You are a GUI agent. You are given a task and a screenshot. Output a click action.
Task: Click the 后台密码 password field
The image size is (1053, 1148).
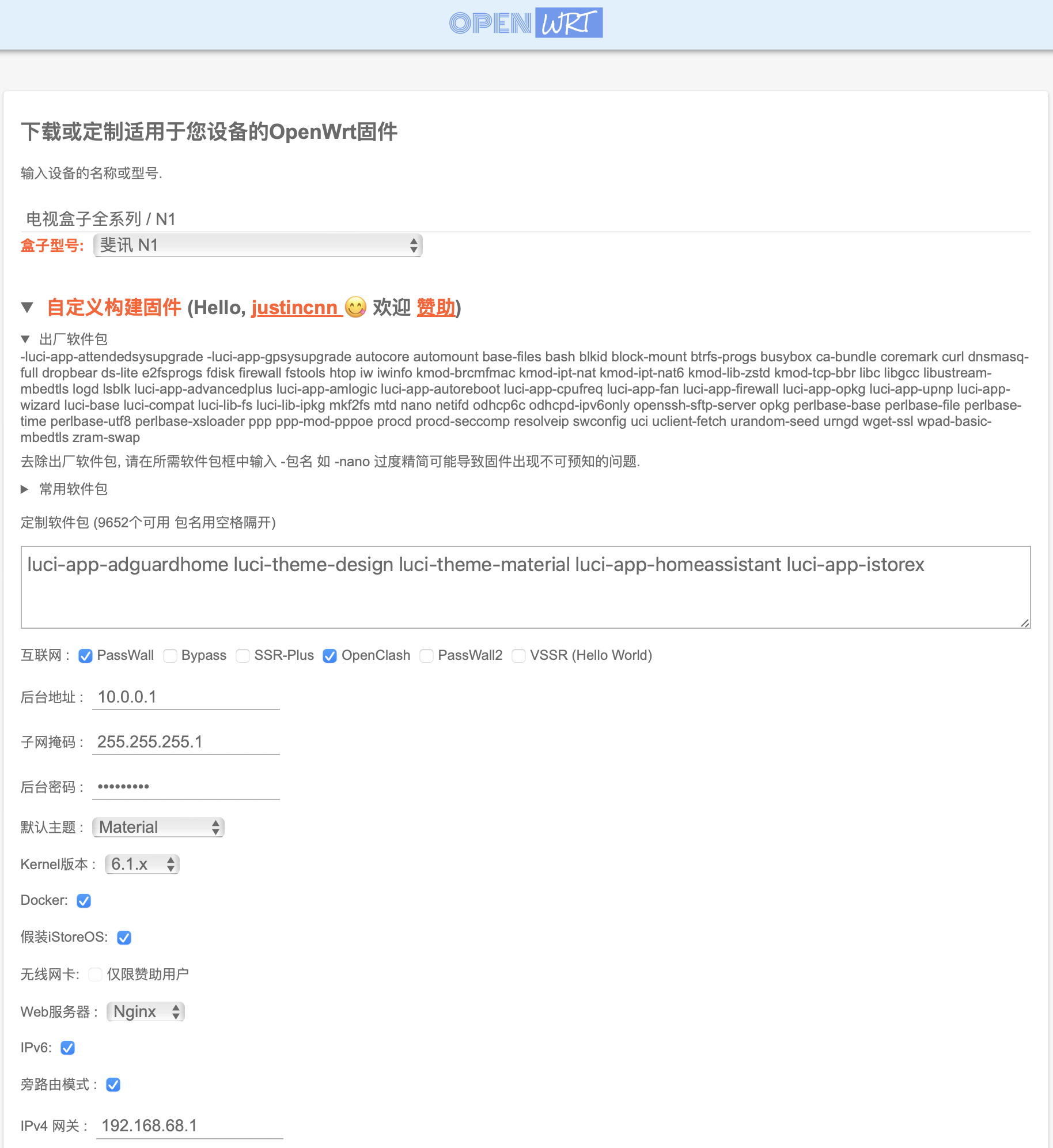coord(186,787)
